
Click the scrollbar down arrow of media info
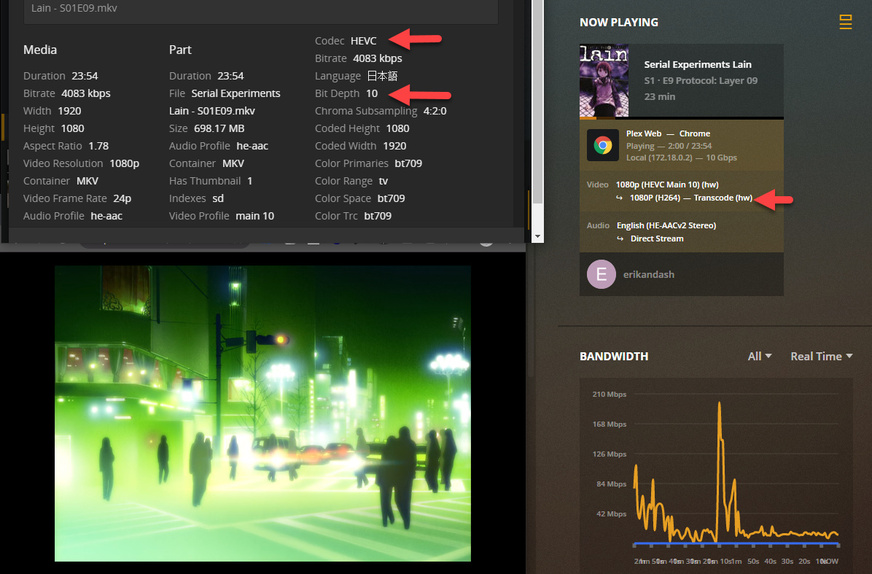tap(537, 236)
